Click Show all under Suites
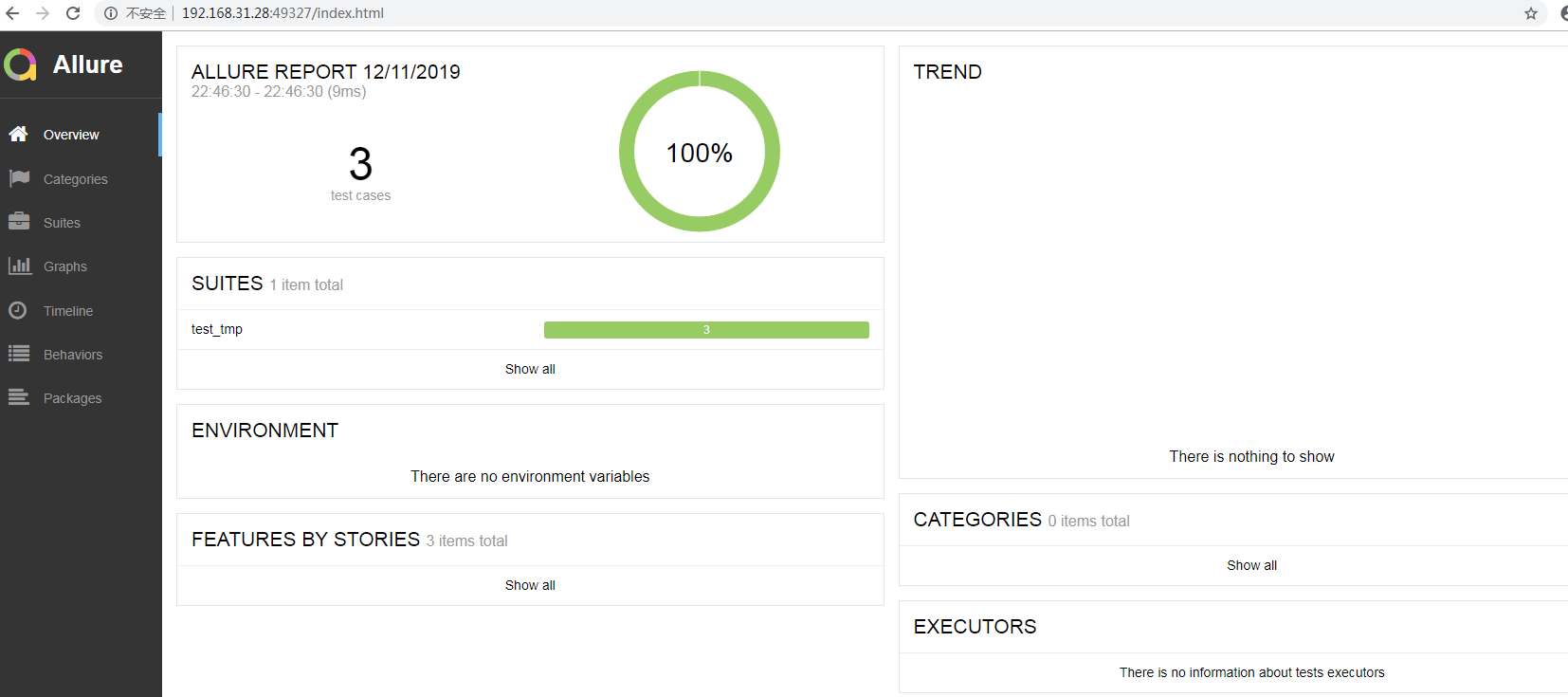The height and width of the screenshot is (697, 1568). [530, 369]
